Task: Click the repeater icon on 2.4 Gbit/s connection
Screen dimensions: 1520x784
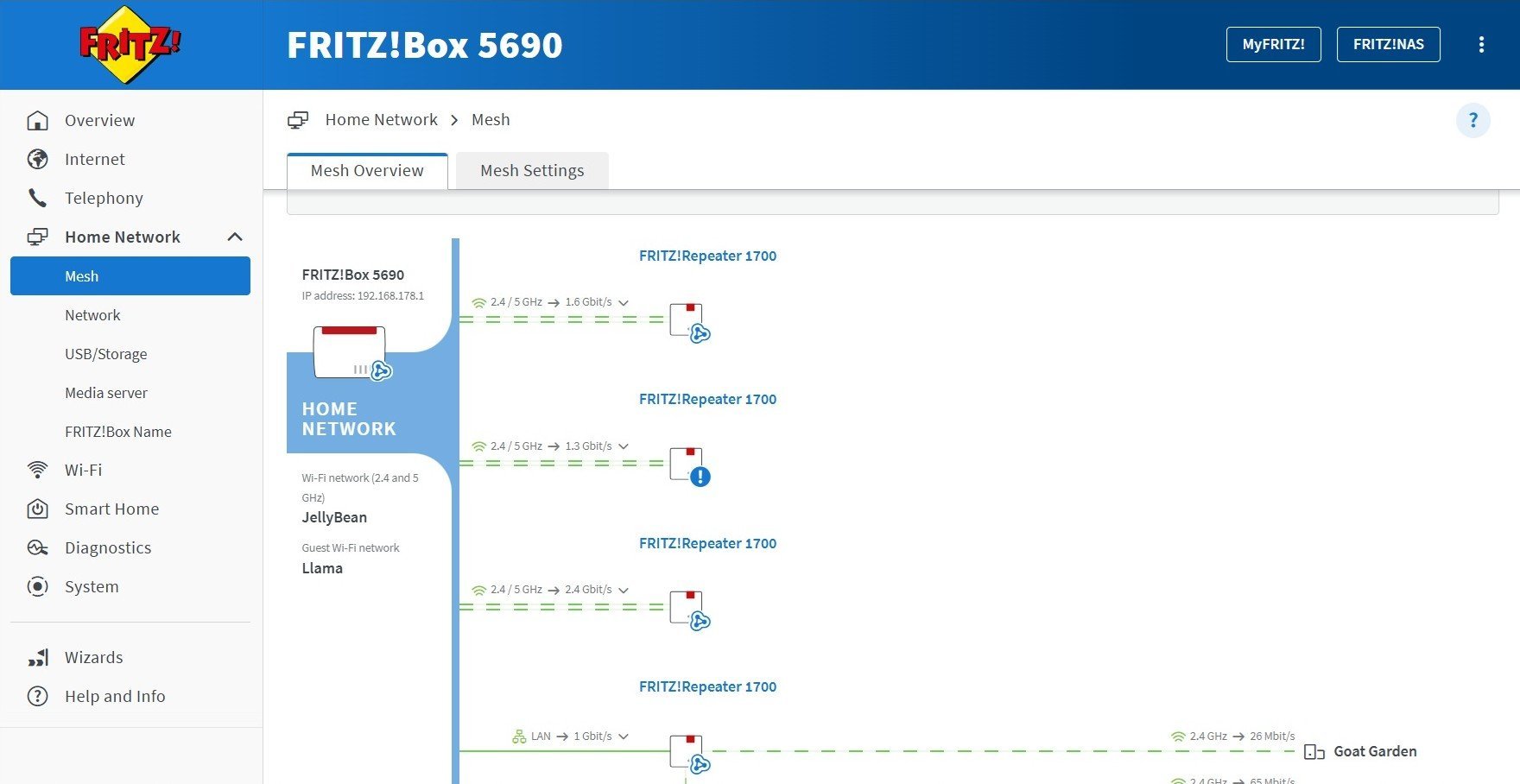Action: click(x=689, y=610)
